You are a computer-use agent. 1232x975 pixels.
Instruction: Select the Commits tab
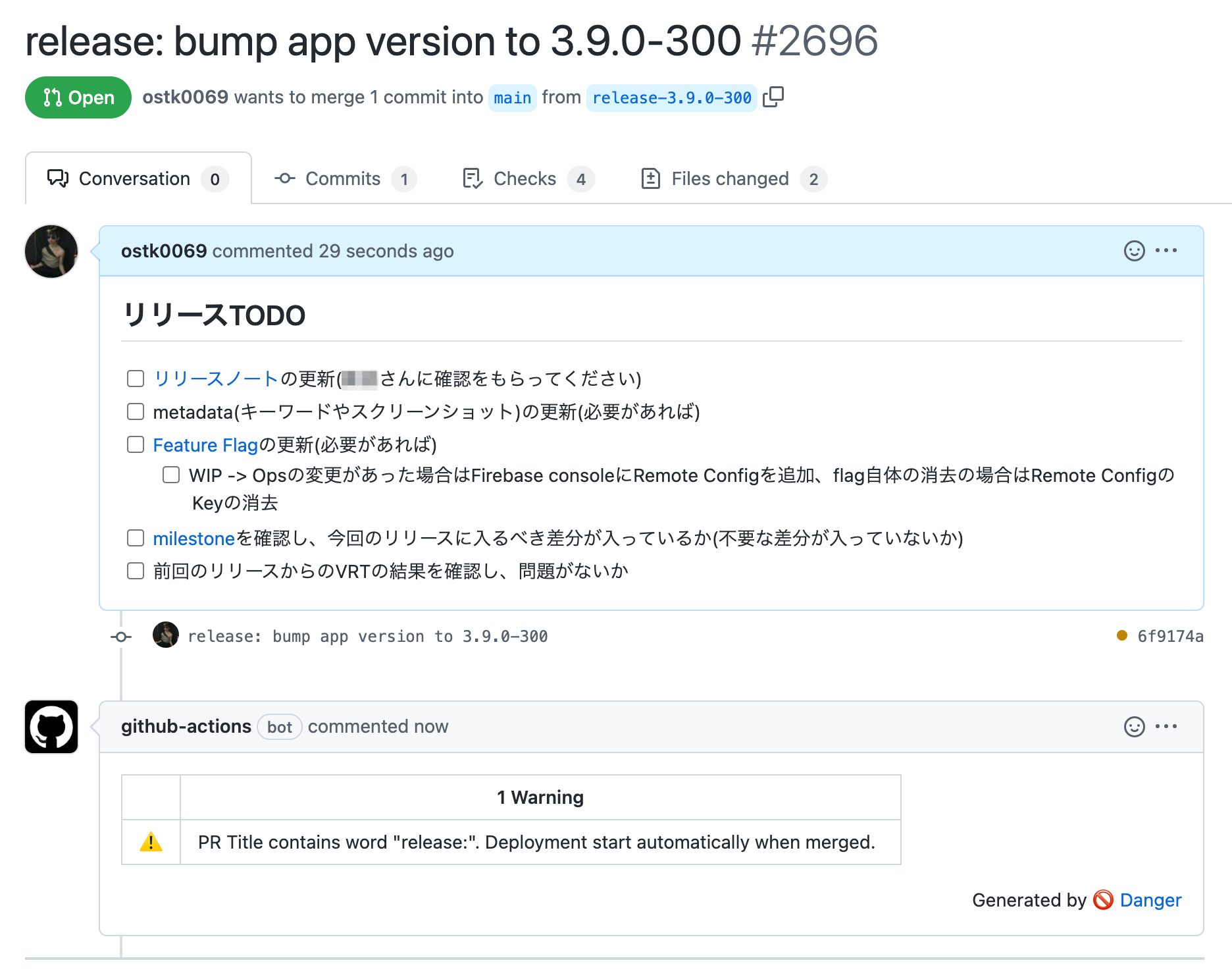coord(343,178)
